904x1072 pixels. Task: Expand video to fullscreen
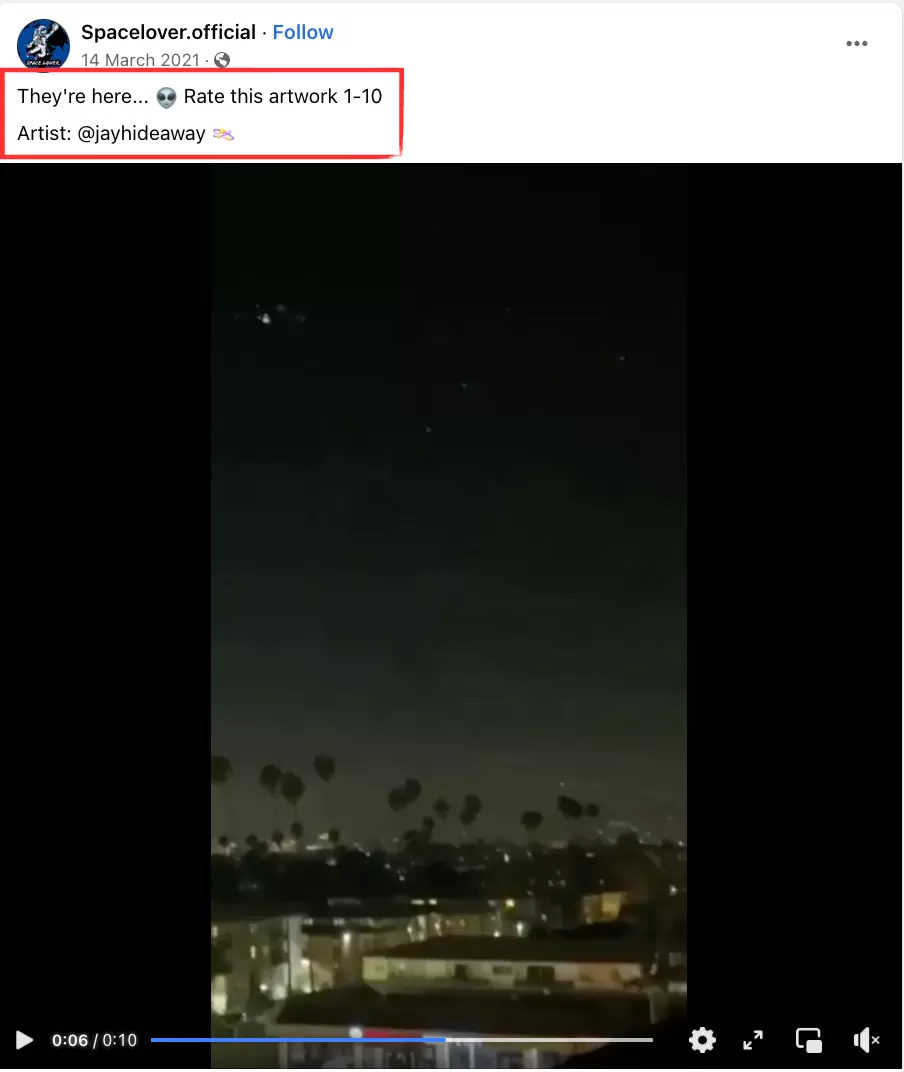753,1040
